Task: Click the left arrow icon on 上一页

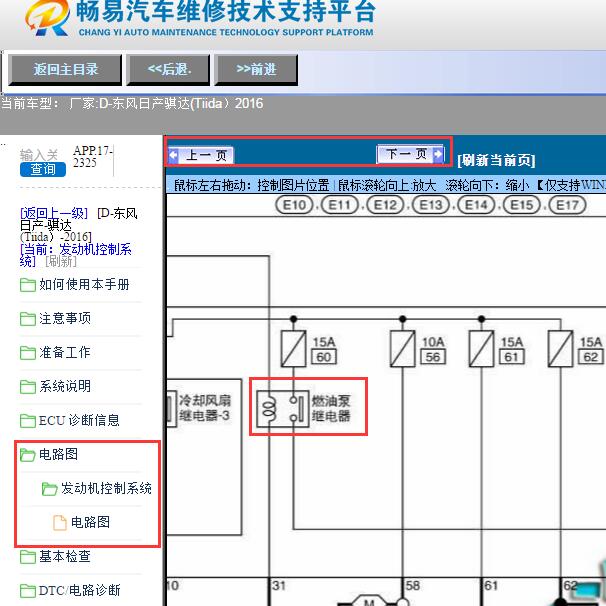Action: (x=174, y=155)
